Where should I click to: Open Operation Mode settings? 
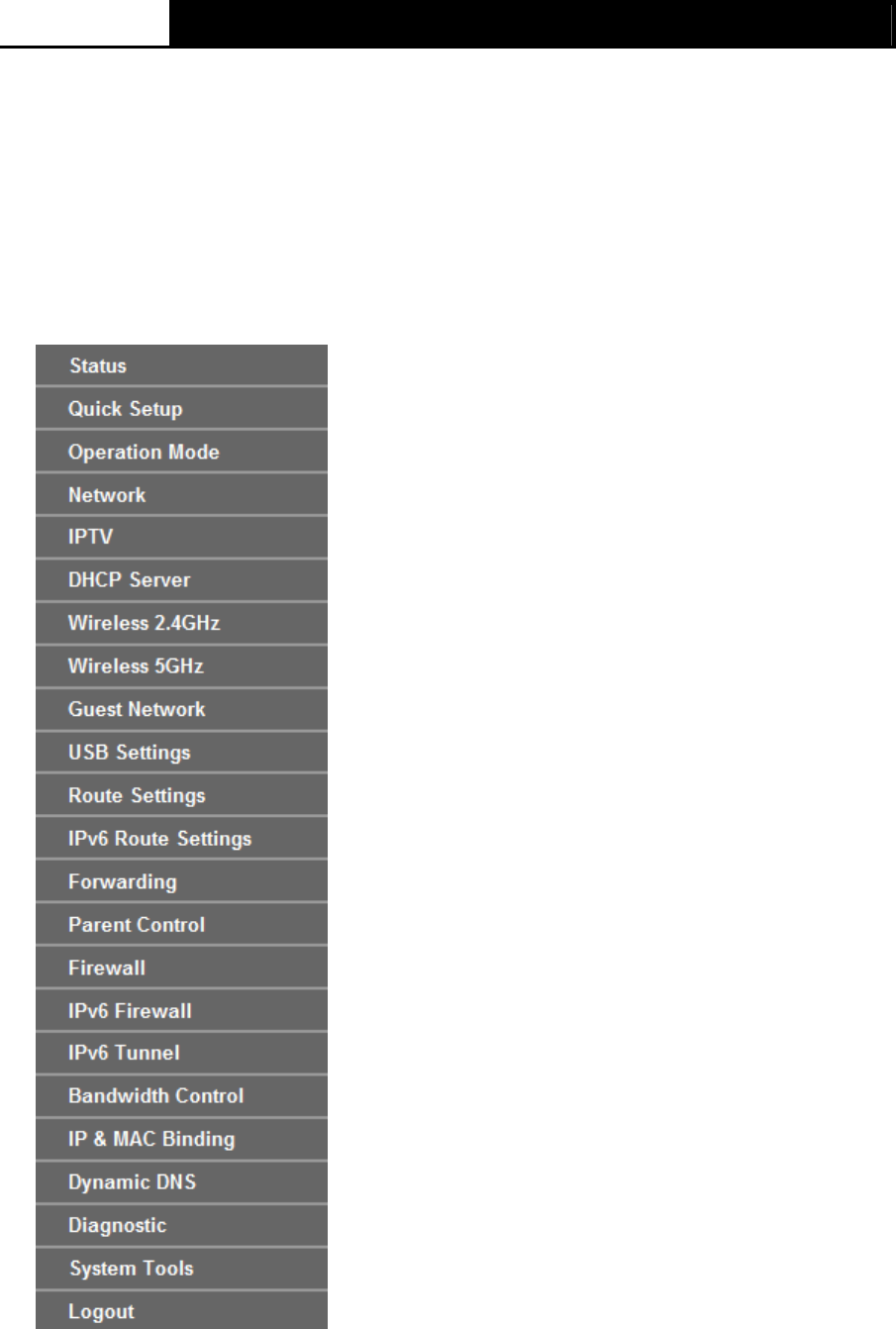(181, 452)
